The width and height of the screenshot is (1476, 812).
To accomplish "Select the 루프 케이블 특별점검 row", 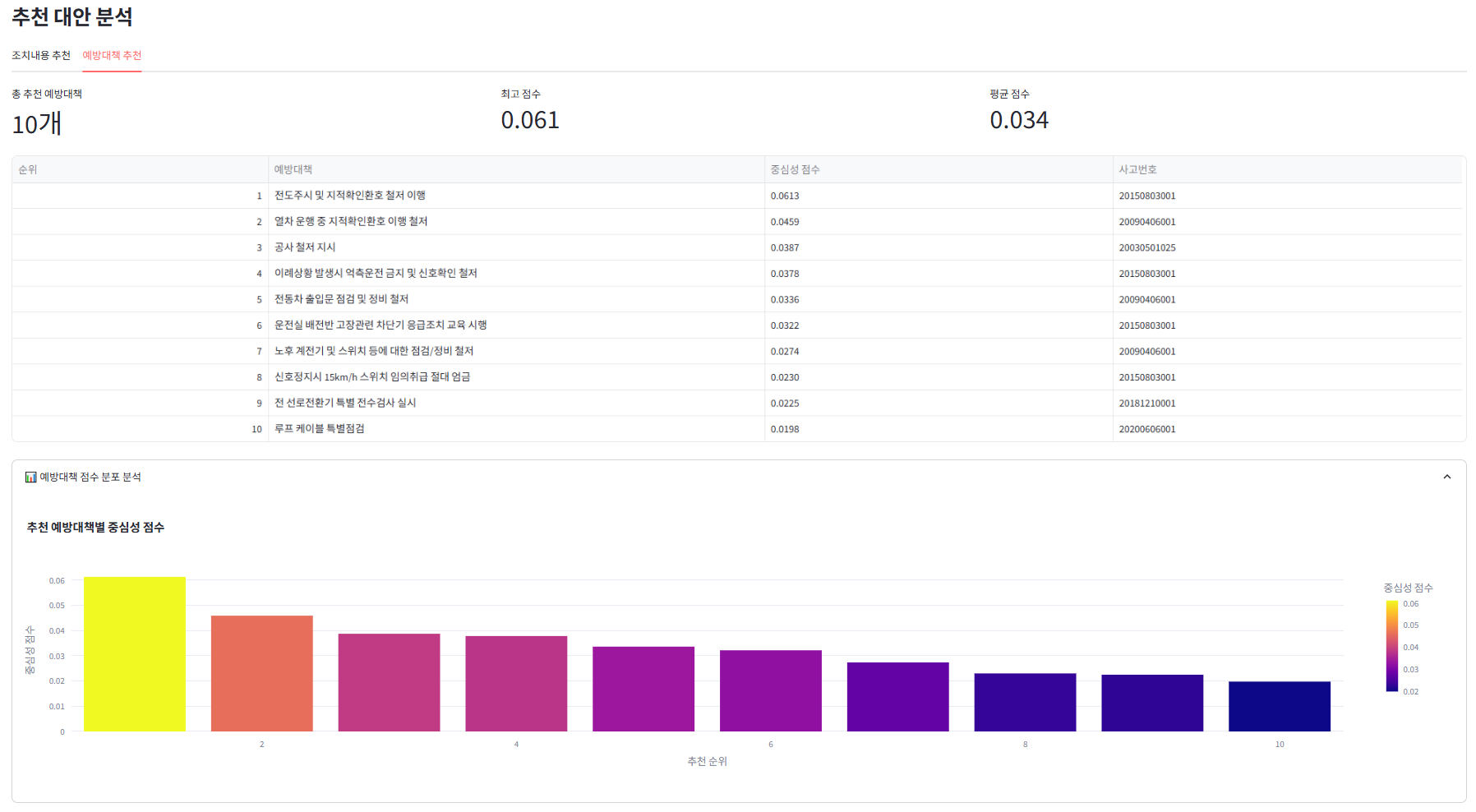I will click(x=320, y=429).
